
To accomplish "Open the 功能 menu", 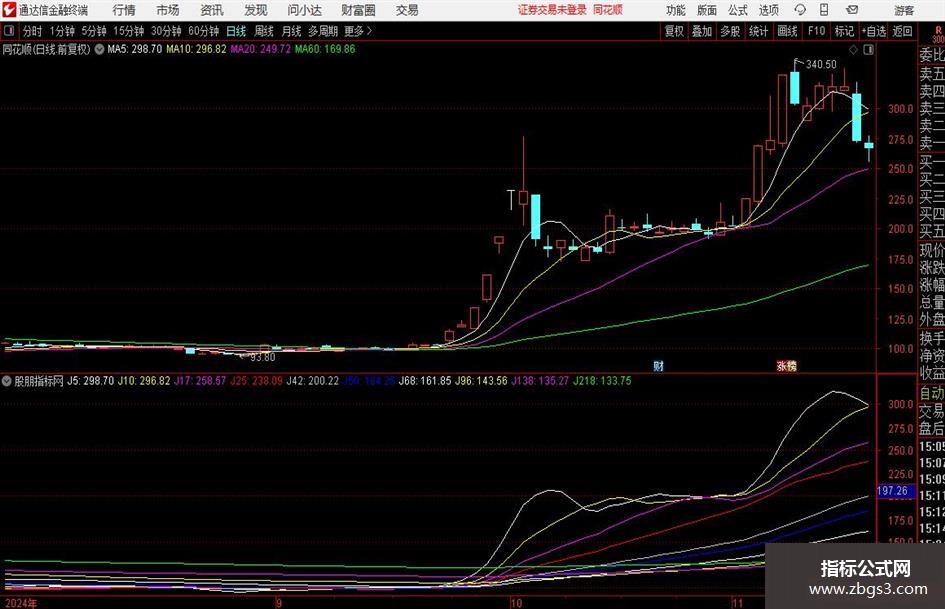I will (676, 10).
